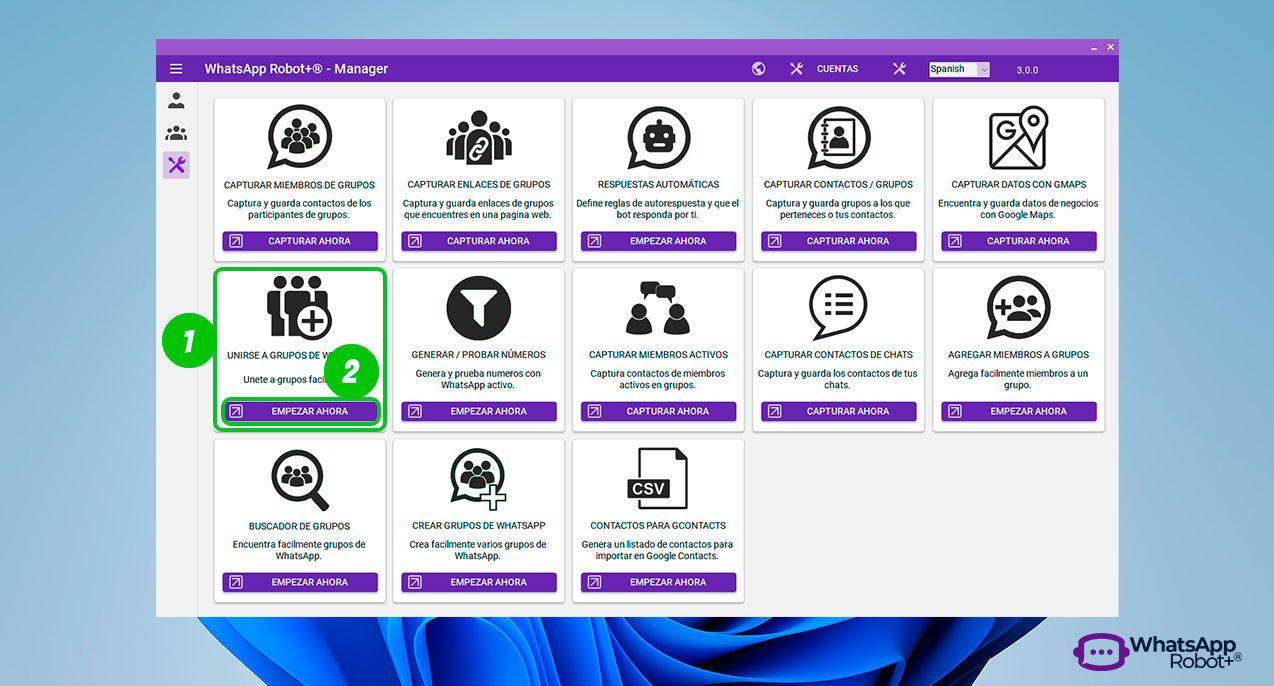Viewport: 1274px width, 686px height.
Task: Click Agregar Miembros a Grupos icon
Action: click(x=1018, y=308)
